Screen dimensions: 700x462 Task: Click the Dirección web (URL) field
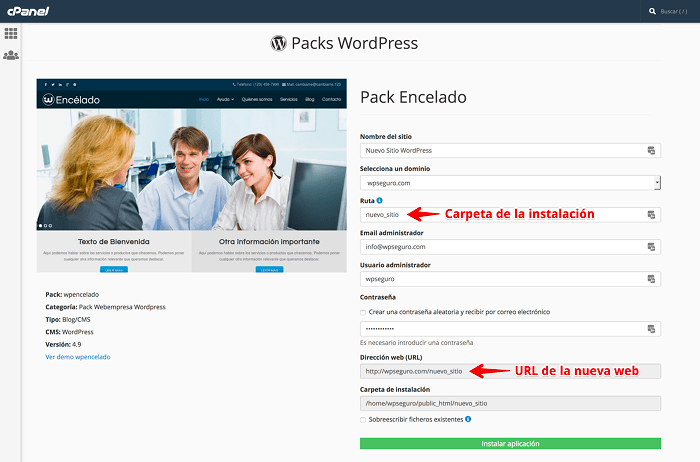point(510,371)
